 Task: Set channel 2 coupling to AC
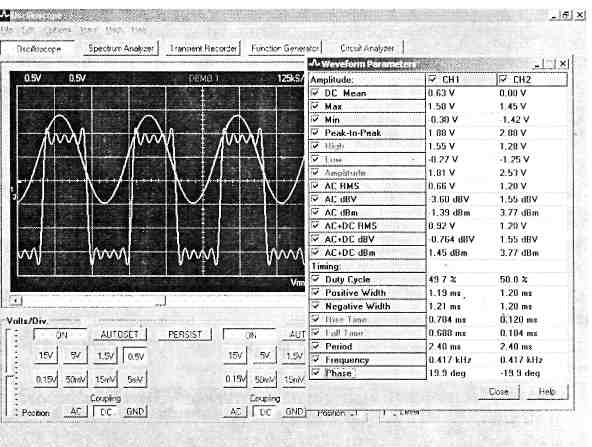coord(235,411)
